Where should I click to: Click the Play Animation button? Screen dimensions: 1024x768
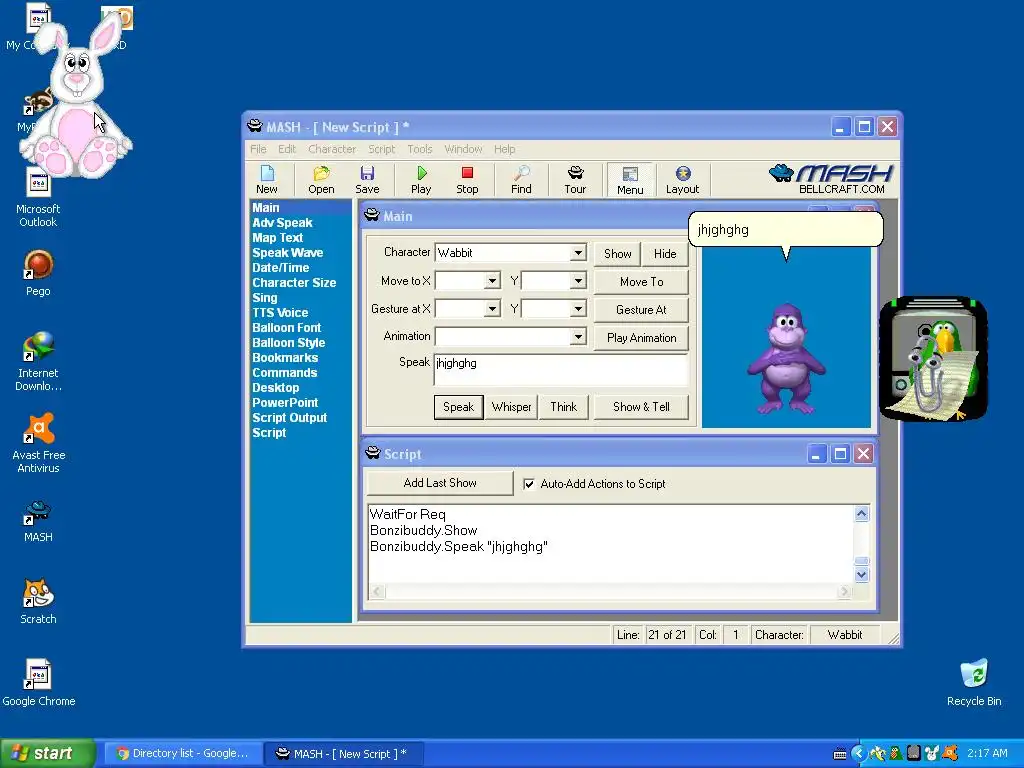[641, 338]
